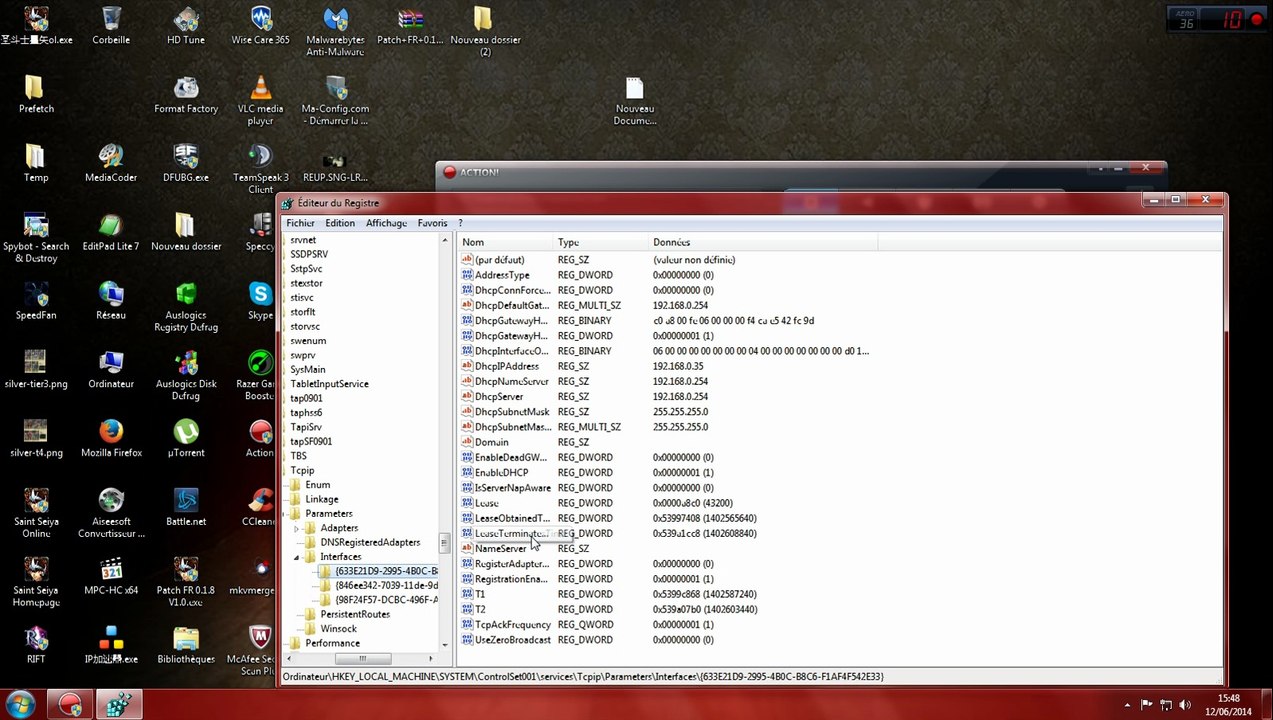Select the µTorrent desktop icon
The height and width of the screenshot is (720, 1273).
[186, 432]
